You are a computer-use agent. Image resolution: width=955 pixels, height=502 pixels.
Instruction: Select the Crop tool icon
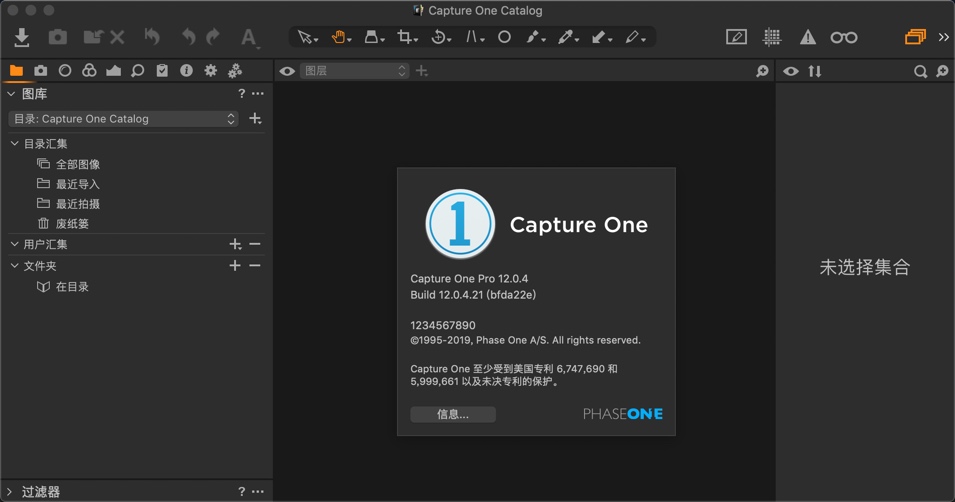coord(407,38)
